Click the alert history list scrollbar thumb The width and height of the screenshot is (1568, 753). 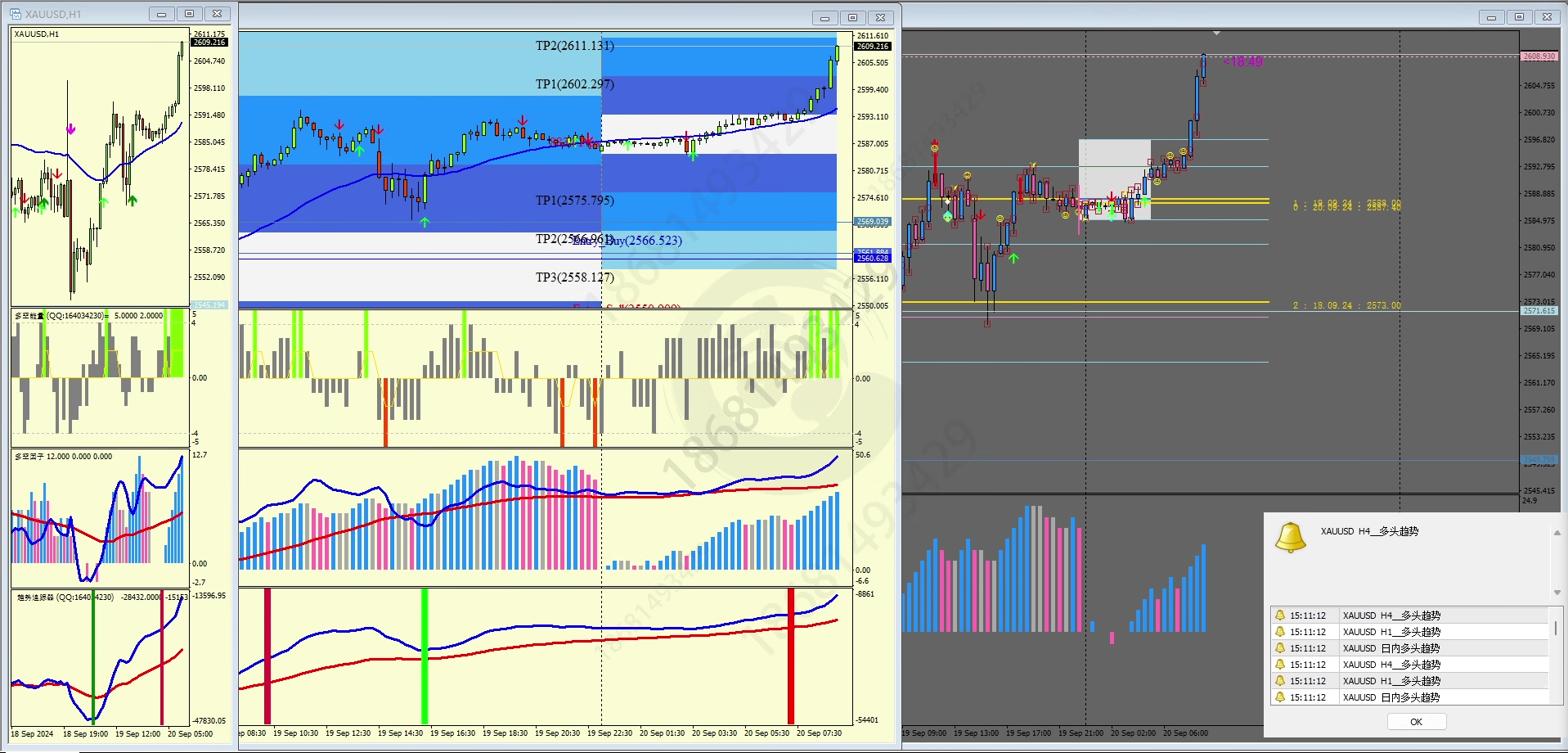pos(1556,629)
